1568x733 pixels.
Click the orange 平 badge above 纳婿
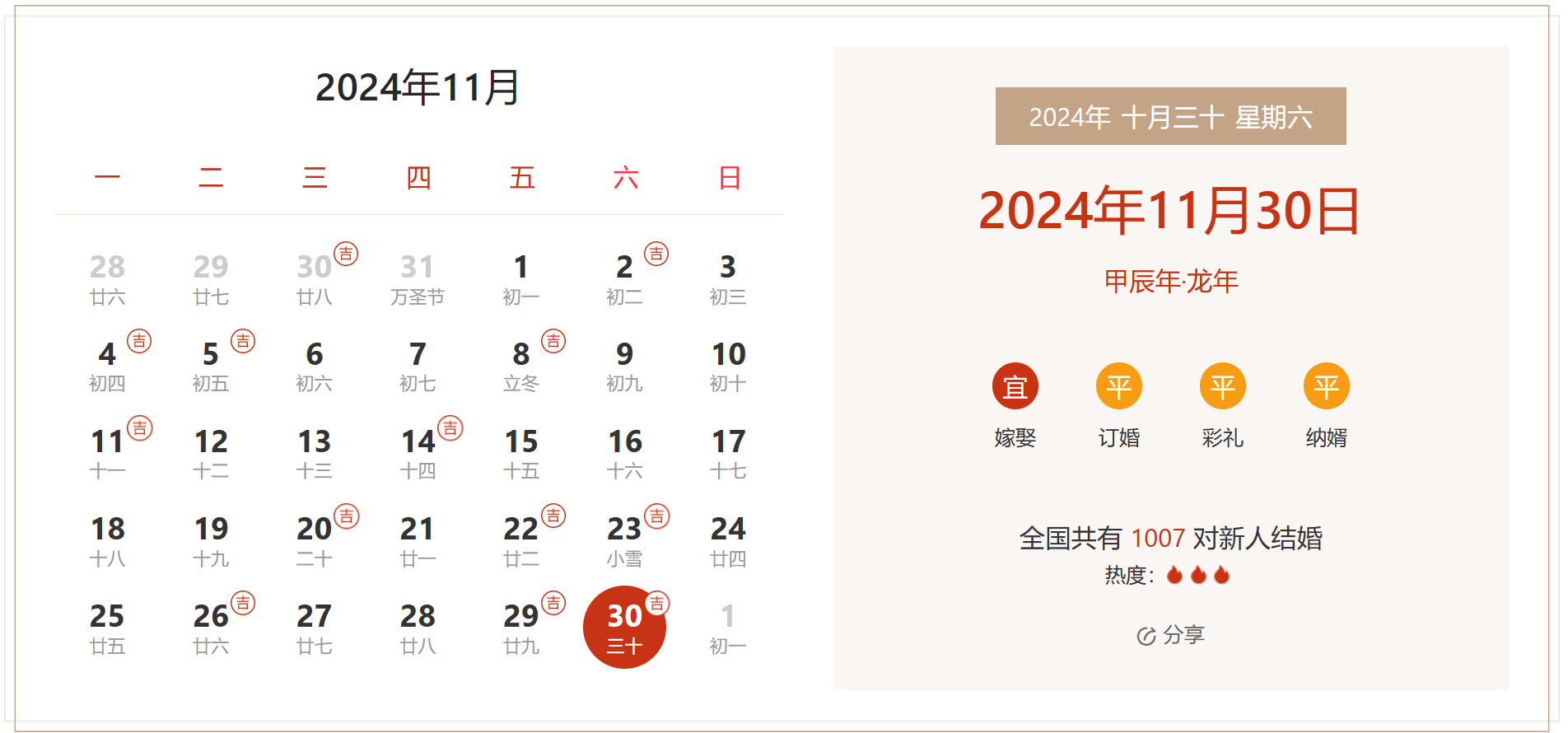1326,386
